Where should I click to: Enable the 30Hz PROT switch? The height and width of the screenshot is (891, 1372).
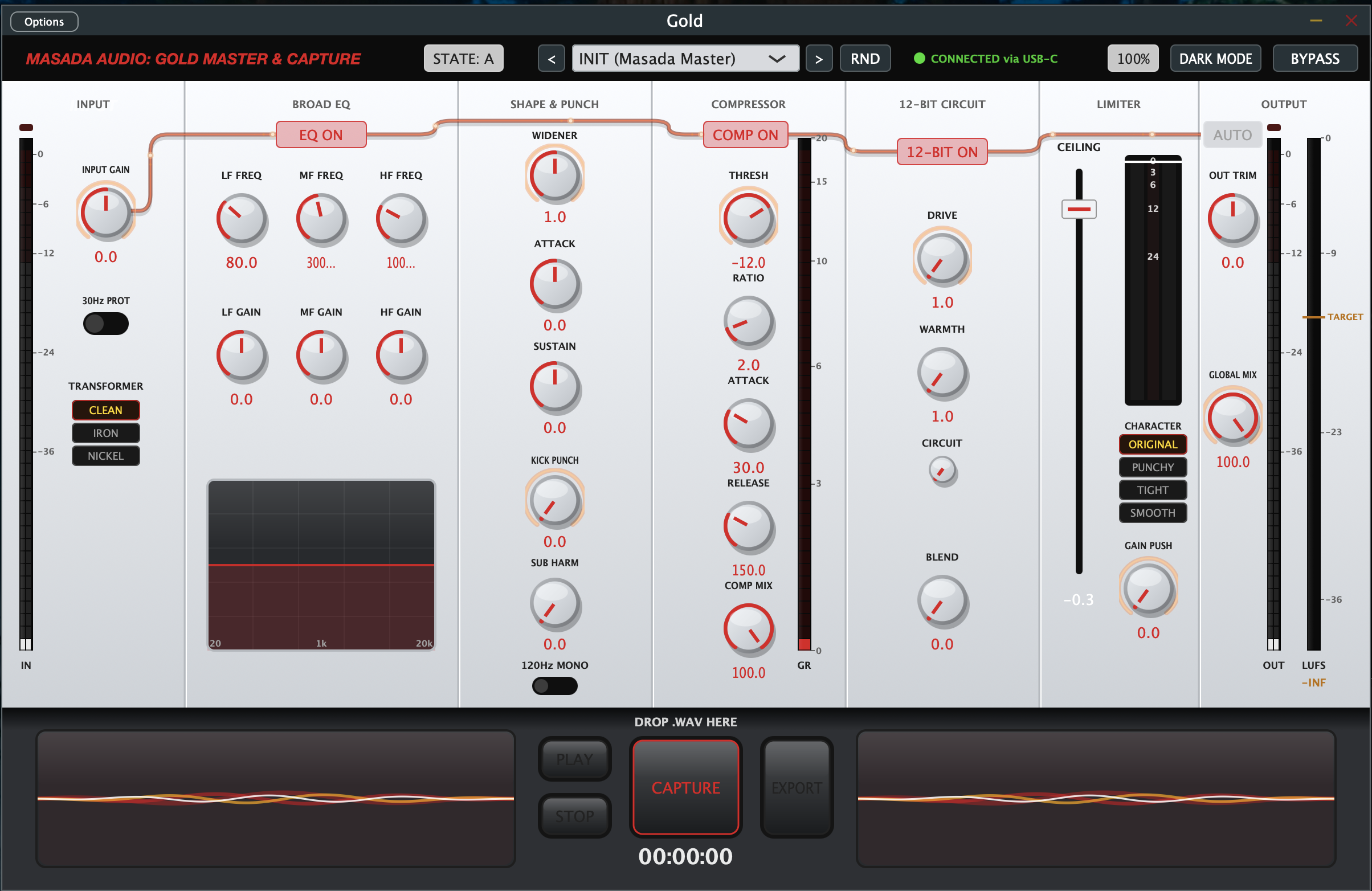pos(105,324)
